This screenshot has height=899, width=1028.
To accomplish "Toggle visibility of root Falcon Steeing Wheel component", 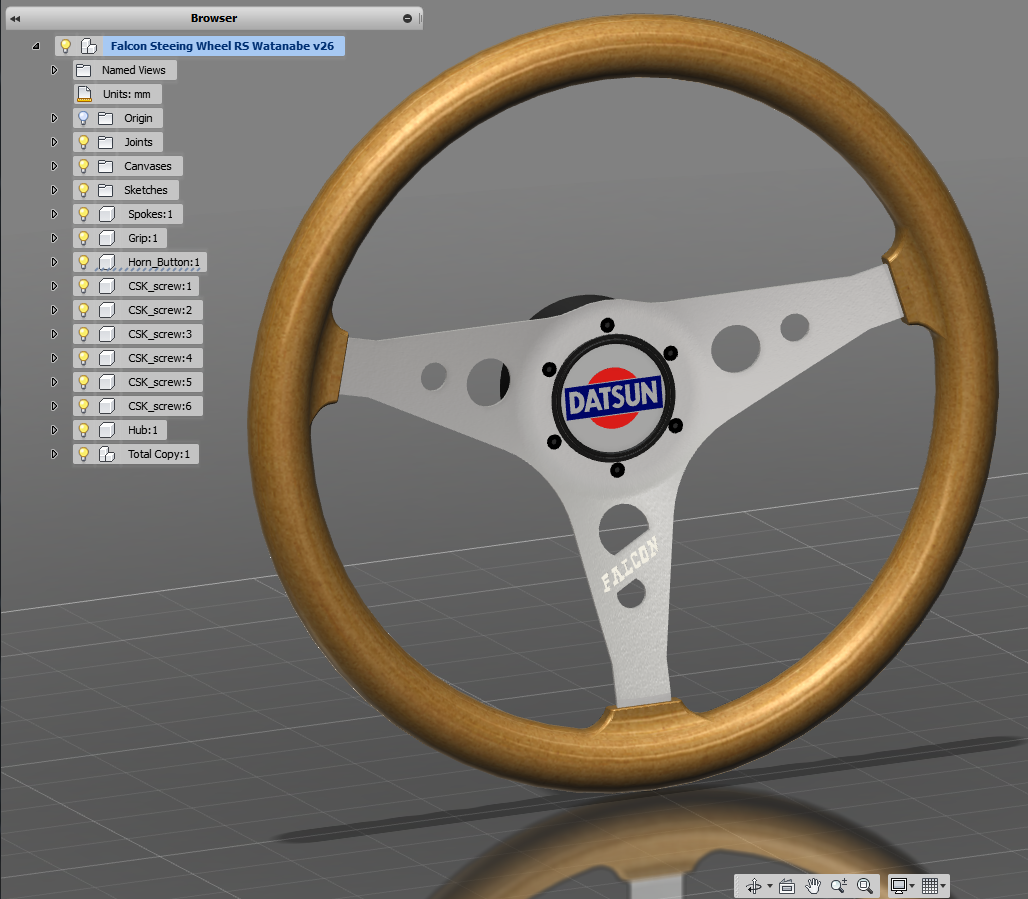I will pos(65,46).
